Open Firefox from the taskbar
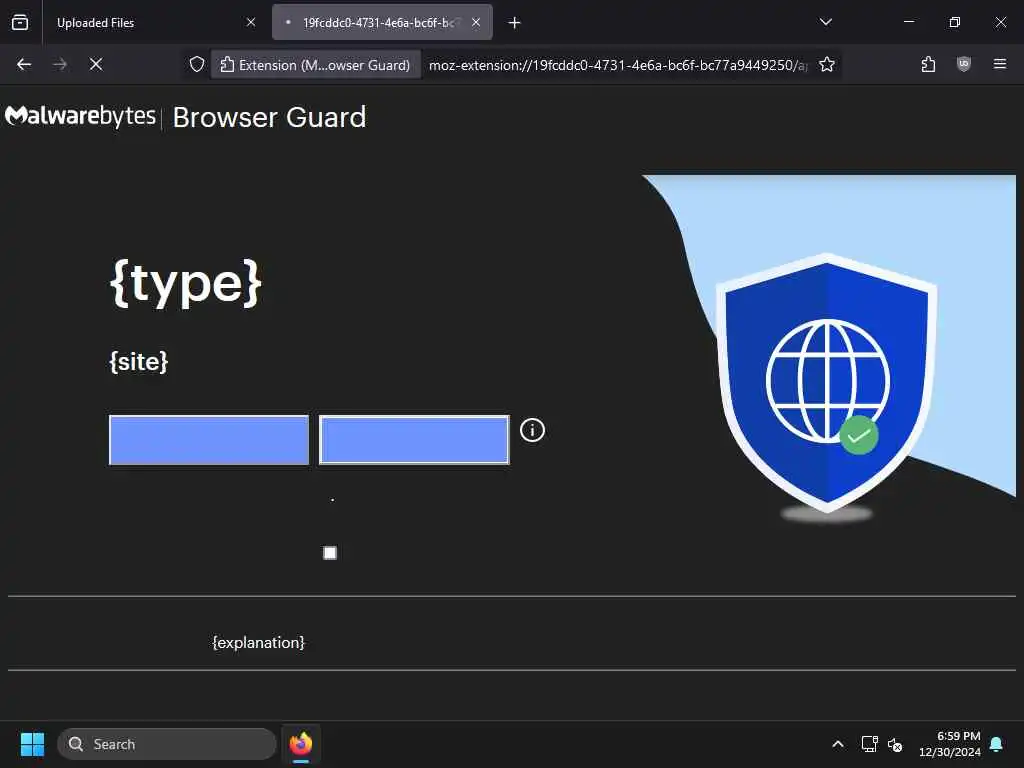This screenshot has width=1024, height=768. [301, 744]
